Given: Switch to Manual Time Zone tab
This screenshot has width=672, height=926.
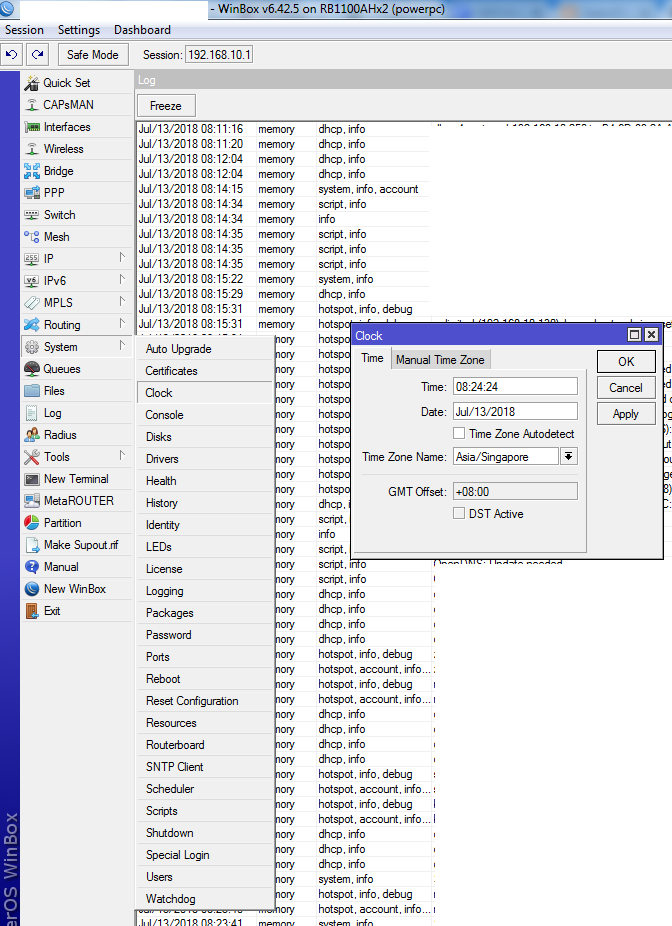Looking at the screenshot, I should click(x=440, y=360).
